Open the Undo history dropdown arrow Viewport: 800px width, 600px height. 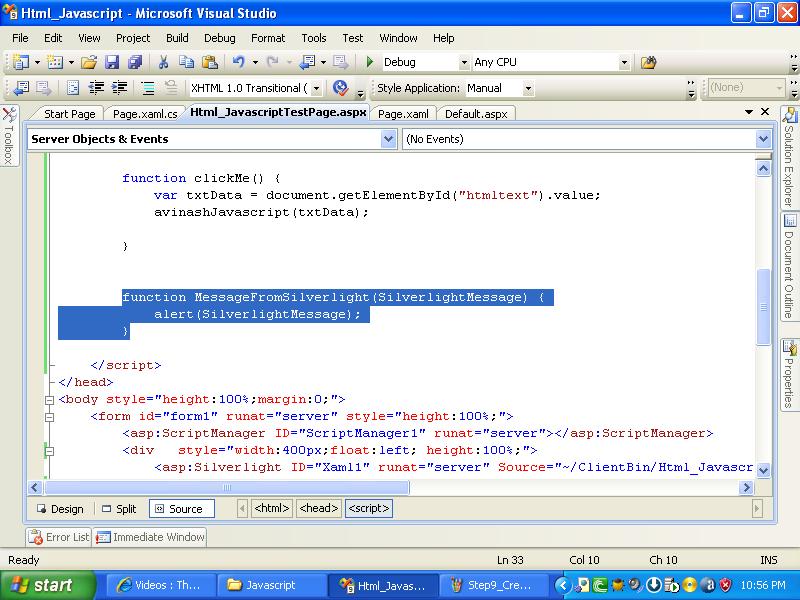[x=255, y=62]
